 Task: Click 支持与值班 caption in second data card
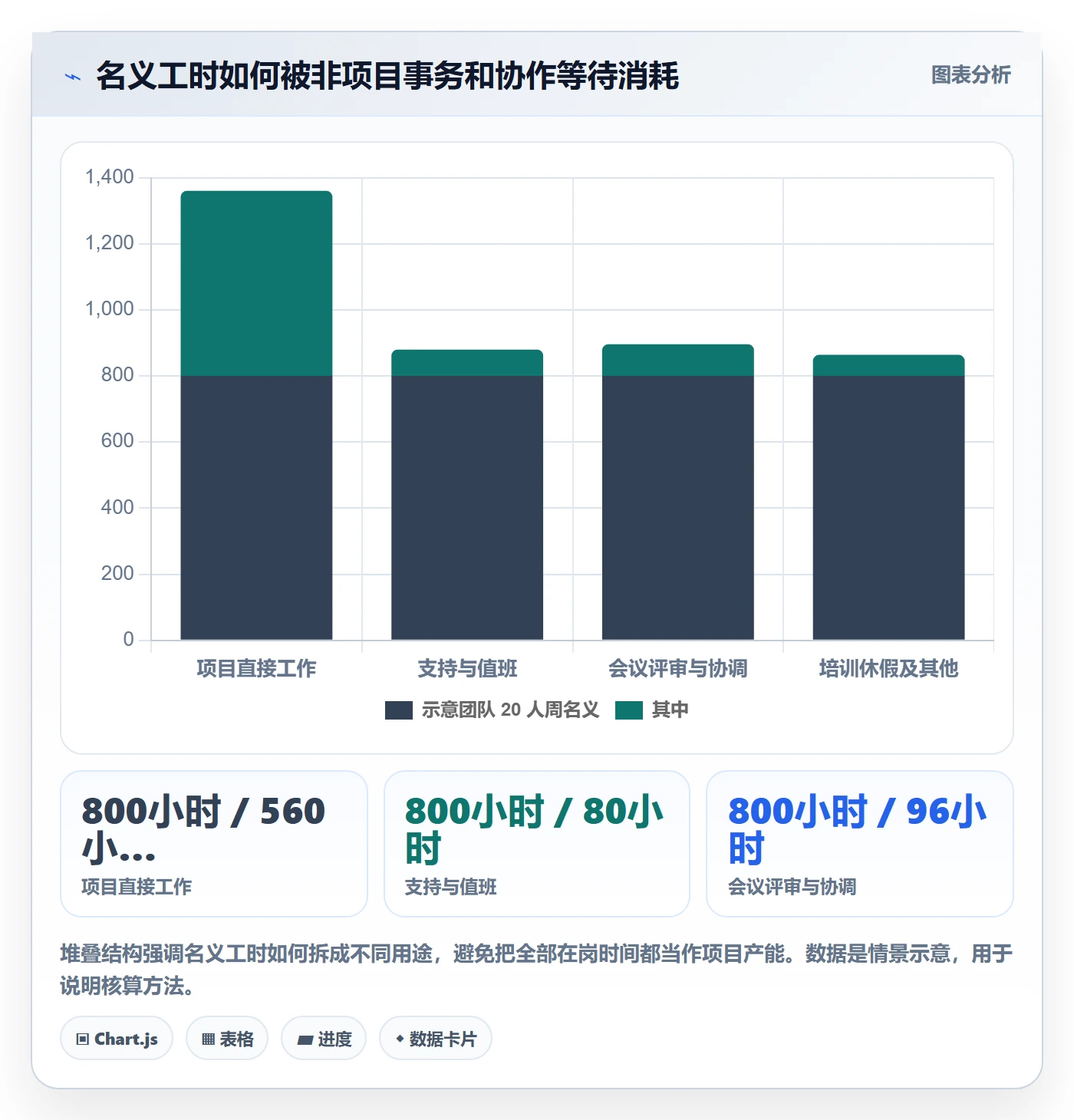(x=451, y=887)
